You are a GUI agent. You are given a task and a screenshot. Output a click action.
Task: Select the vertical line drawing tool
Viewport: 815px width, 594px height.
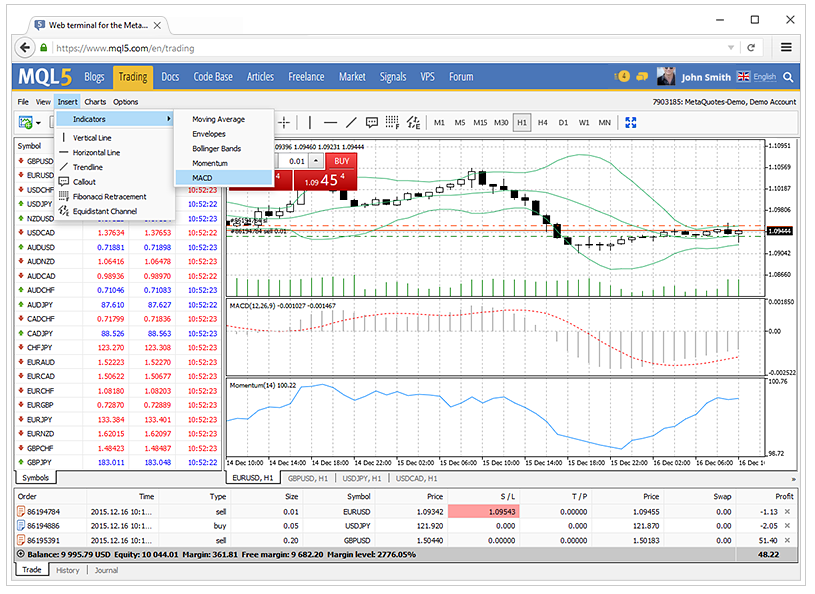pyautogui.click(x=310, y=123)
